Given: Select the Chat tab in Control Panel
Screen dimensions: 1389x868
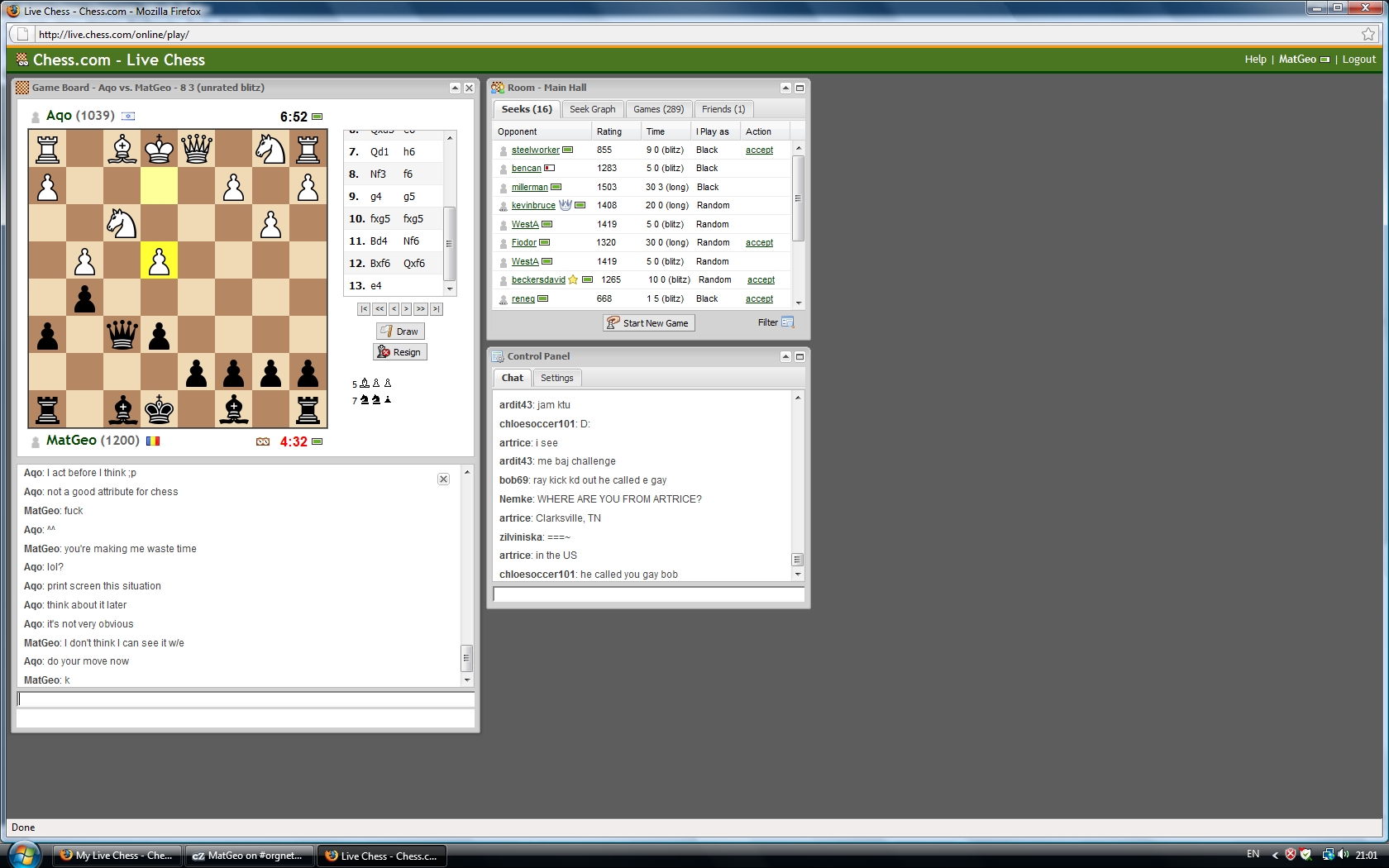Looking at the screenshot, I should (513, 378).
